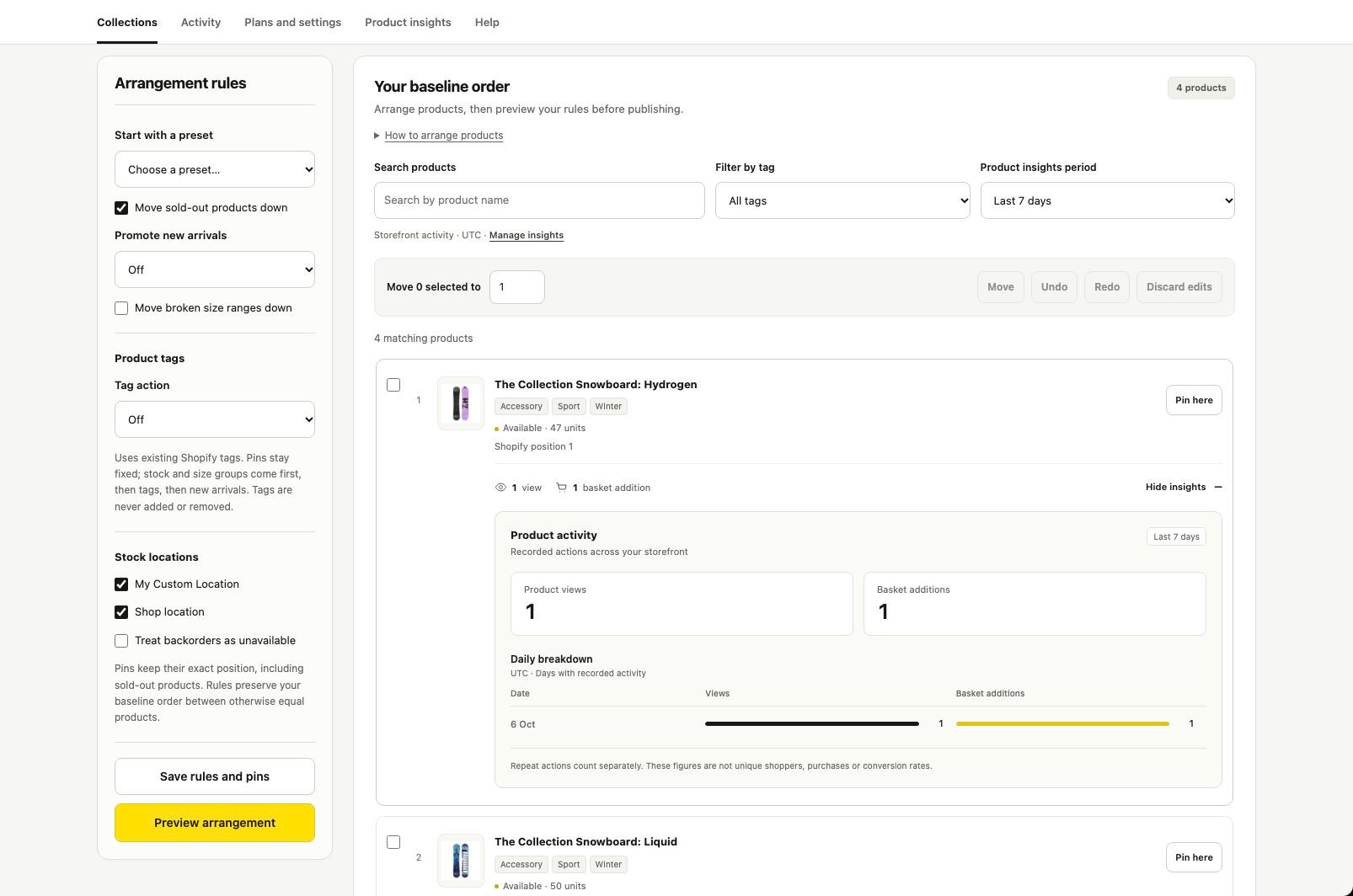Viewport: 1353px width, 896px height.
Task: Select the Hydrogen snowboard row checkbox
Action: coord(393,385)
